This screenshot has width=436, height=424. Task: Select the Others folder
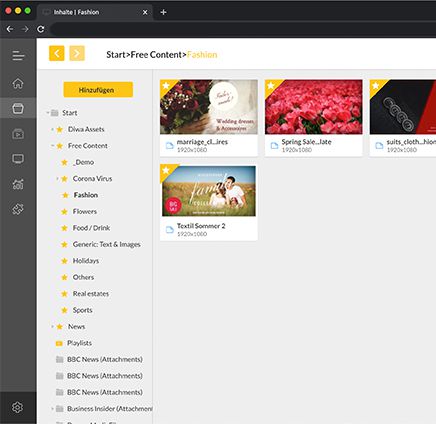pos(83,277)
